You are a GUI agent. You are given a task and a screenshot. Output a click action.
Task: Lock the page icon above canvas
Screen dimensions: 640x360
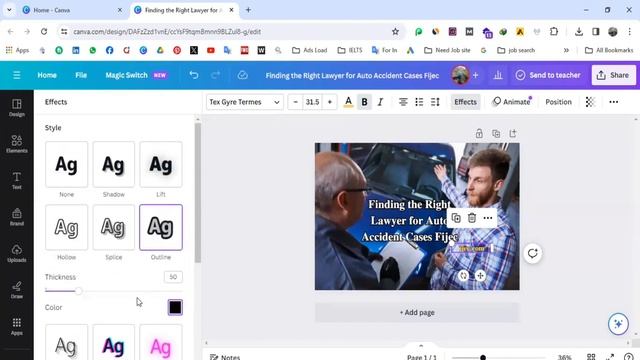479,133
